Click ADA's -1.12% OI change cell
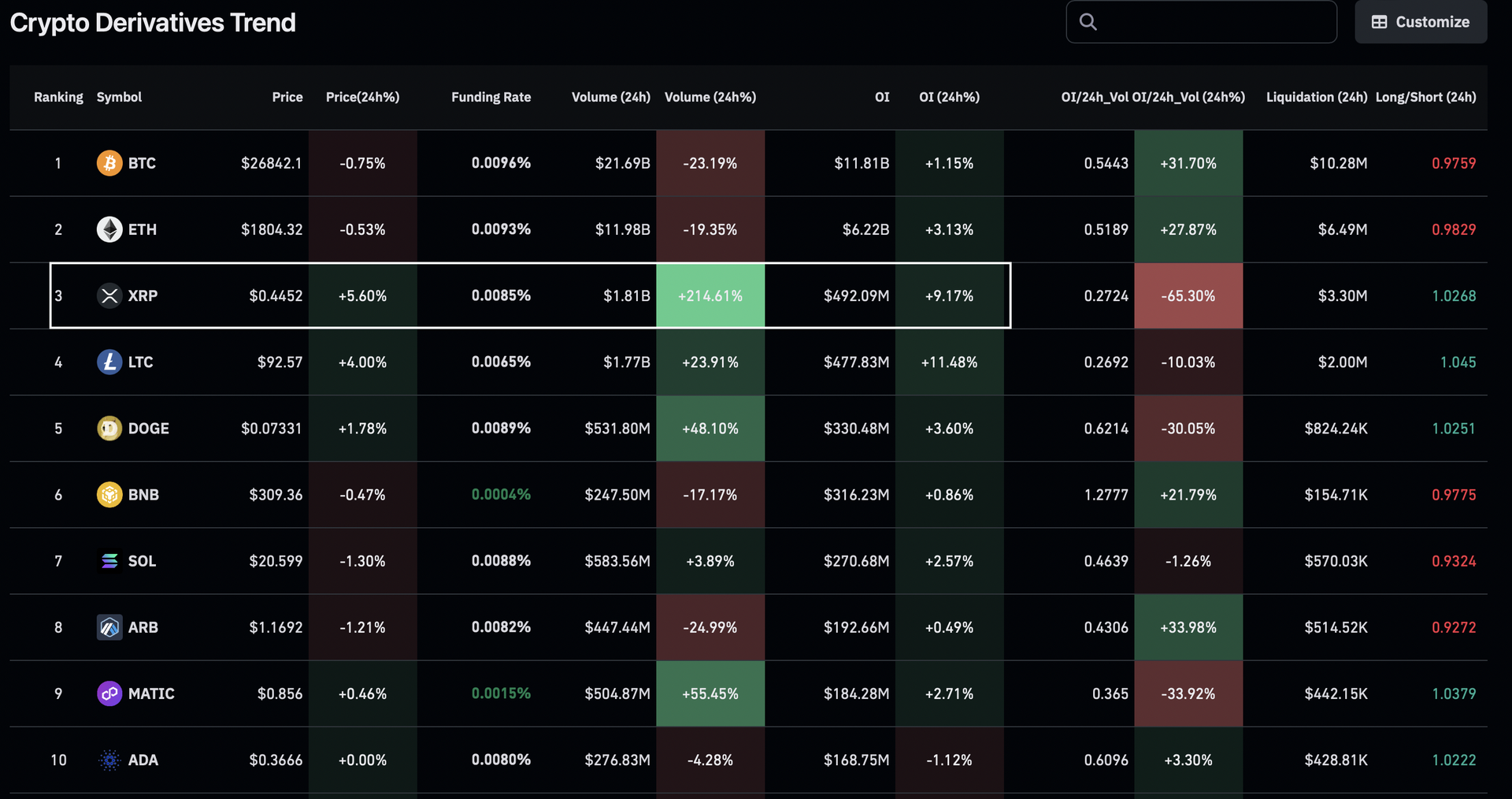The image size is (1512, 799). tap(949, 760)
